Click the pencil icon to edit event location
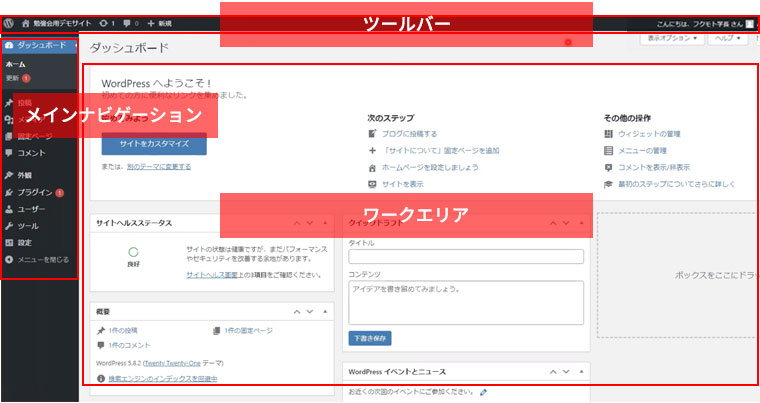Image resolution: width=760 pixels, height=403 pixels. click(x=483, y=392)
